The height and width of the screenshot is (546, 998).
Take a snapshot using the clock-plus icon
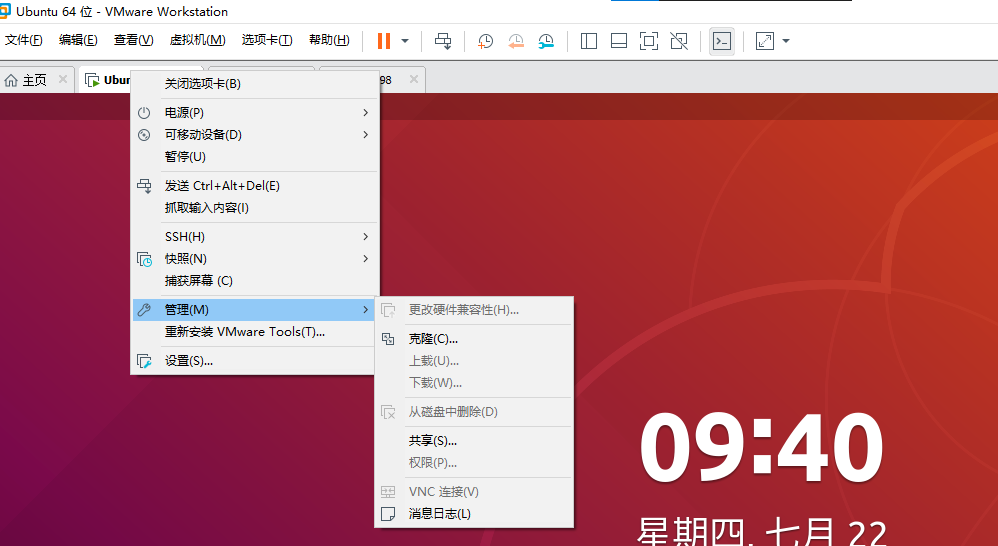[485, 41]
